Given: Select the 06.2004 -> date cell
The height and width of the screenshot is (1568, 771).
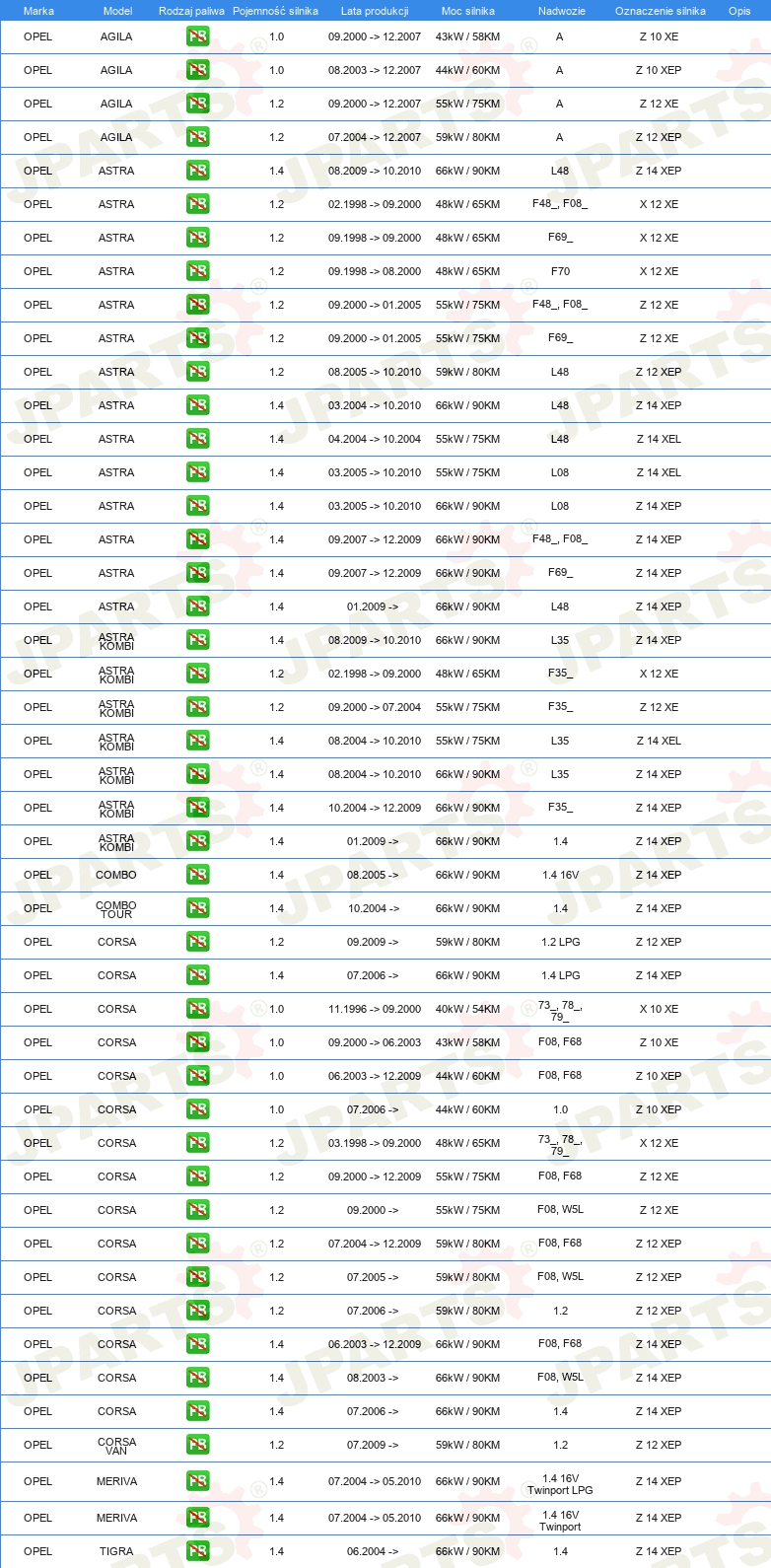Looking at the screenshot, I should point(373,1551).
